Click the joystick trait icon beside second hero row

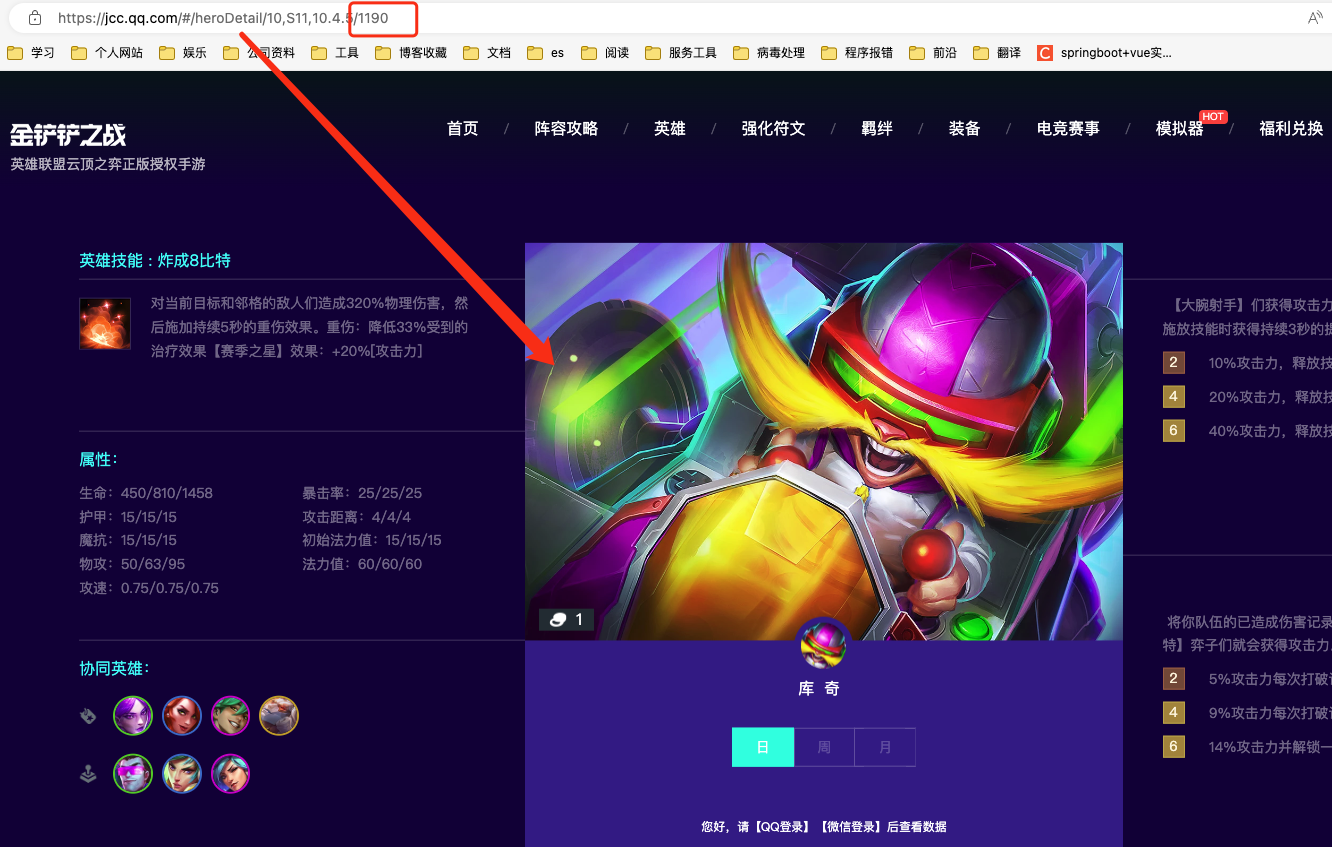click(88, 773)
